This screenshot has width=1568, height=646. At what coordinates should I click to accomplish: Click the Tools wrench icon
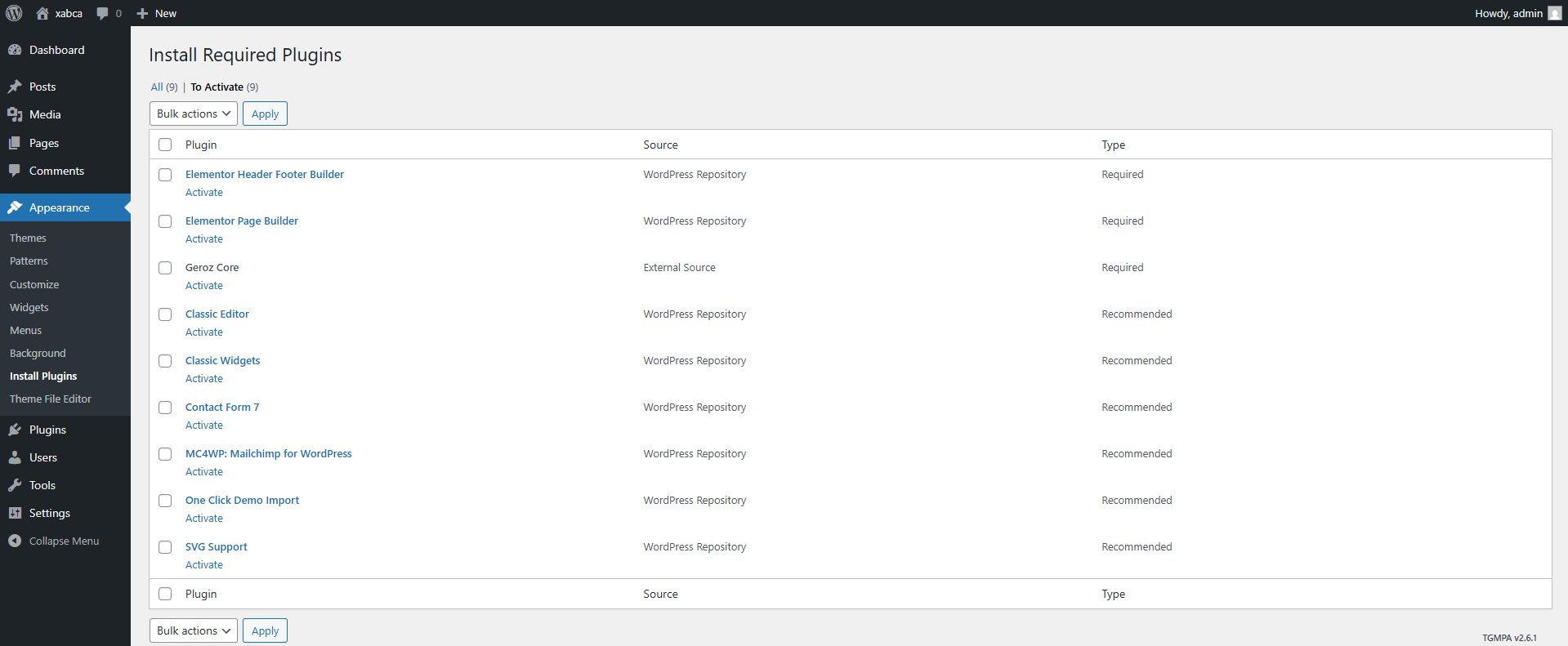click(x=15, y=485)
